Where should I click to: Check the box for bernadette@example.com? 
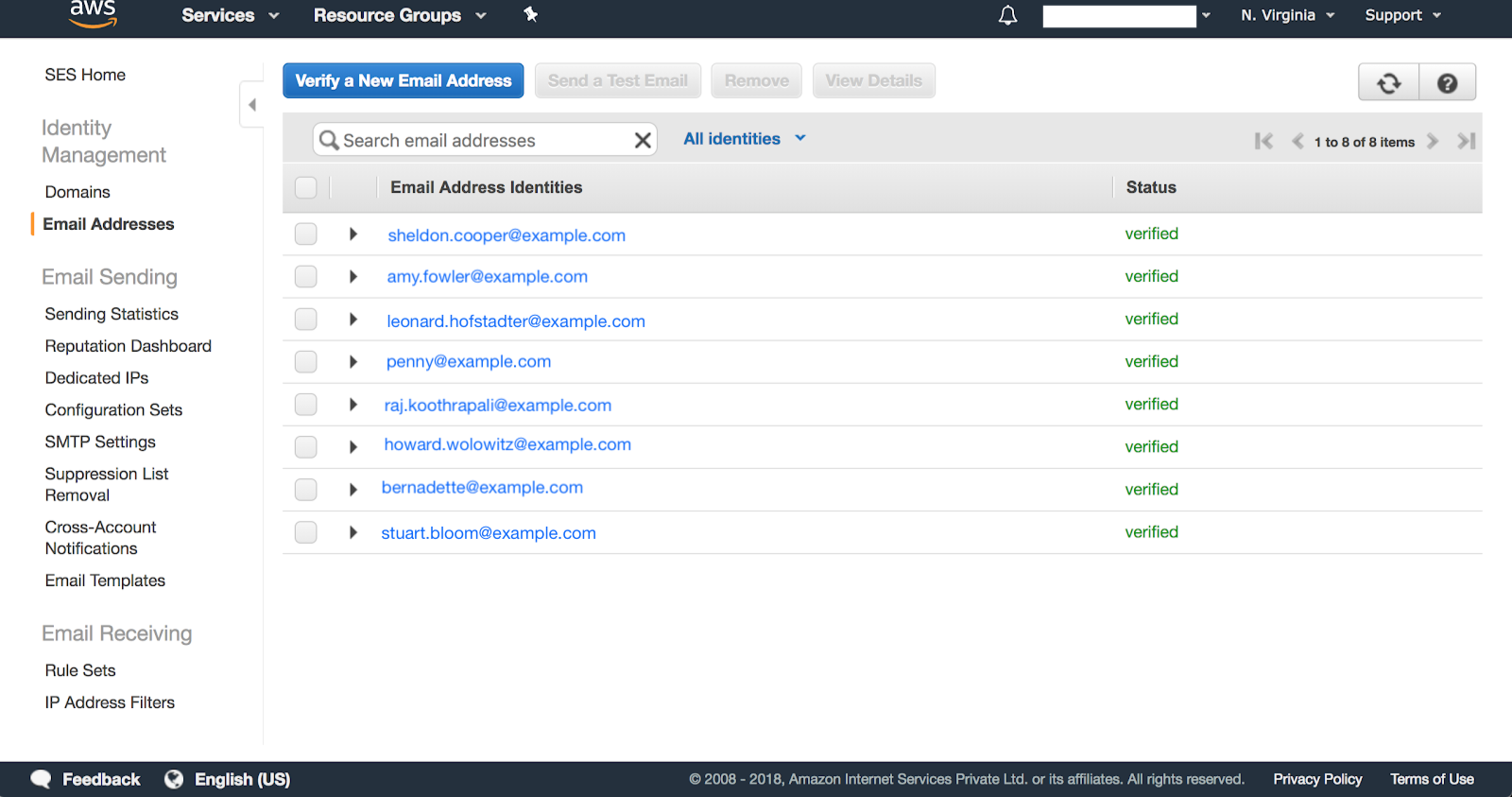(305, 489)
